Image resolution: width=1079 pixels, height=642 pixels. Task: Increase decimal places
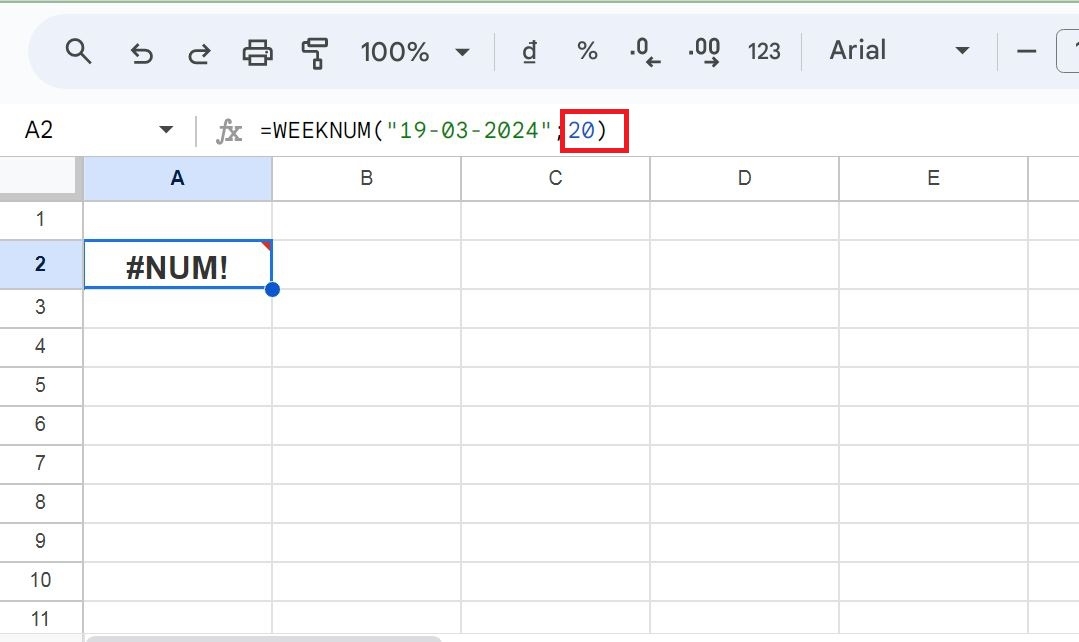tap(704, 52)
